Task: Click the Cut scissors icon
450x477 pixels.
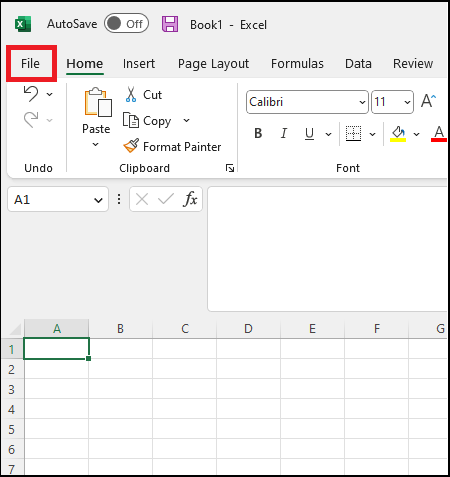Action: pos(131,94)
